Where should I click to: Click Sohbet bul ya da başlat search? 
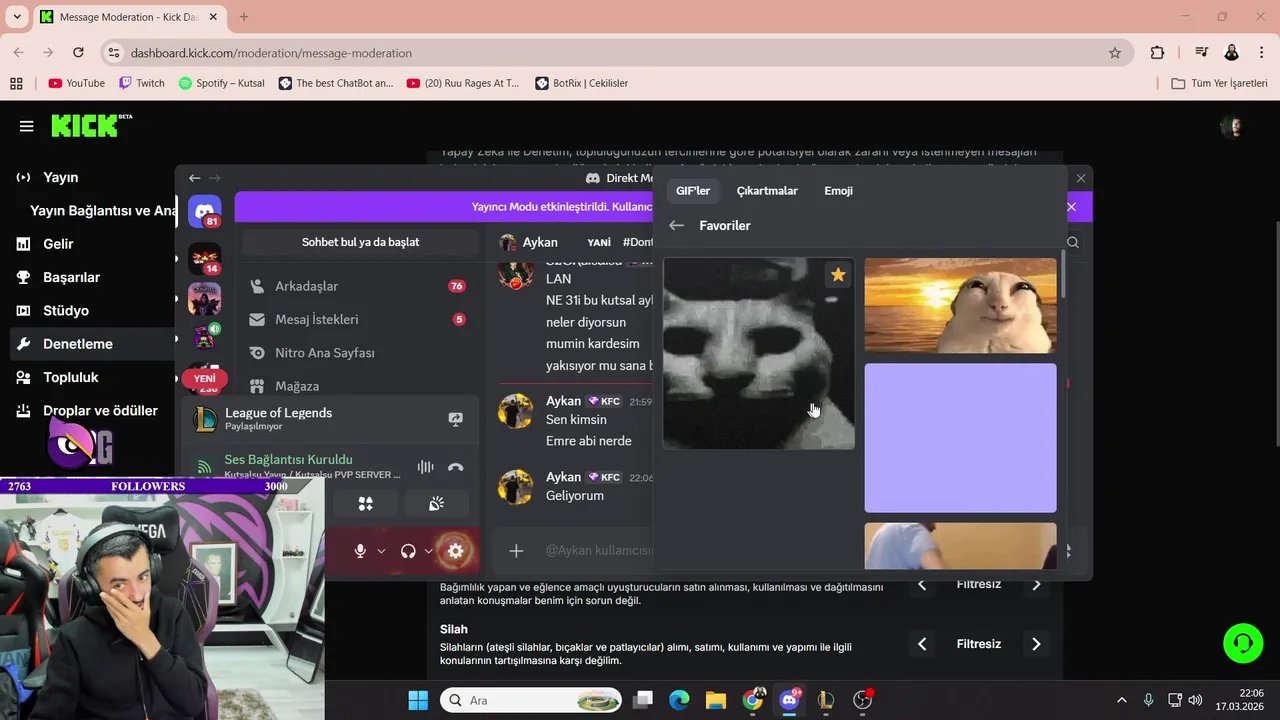360,242
